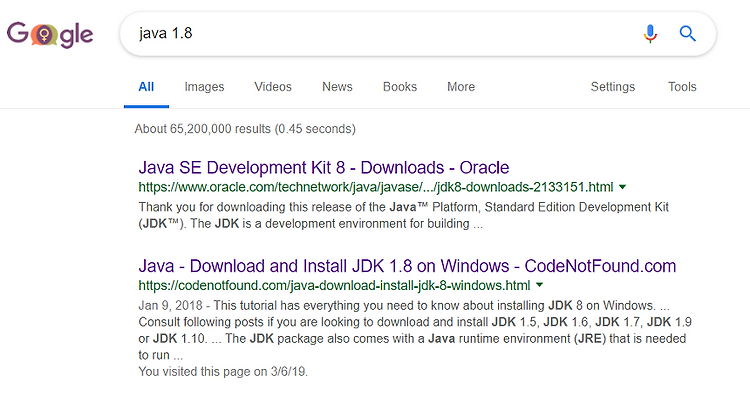Viewport: 750px width, 396px height.
Task: Click the About 65,200,000 results text
Action: [x=245, y=129]
